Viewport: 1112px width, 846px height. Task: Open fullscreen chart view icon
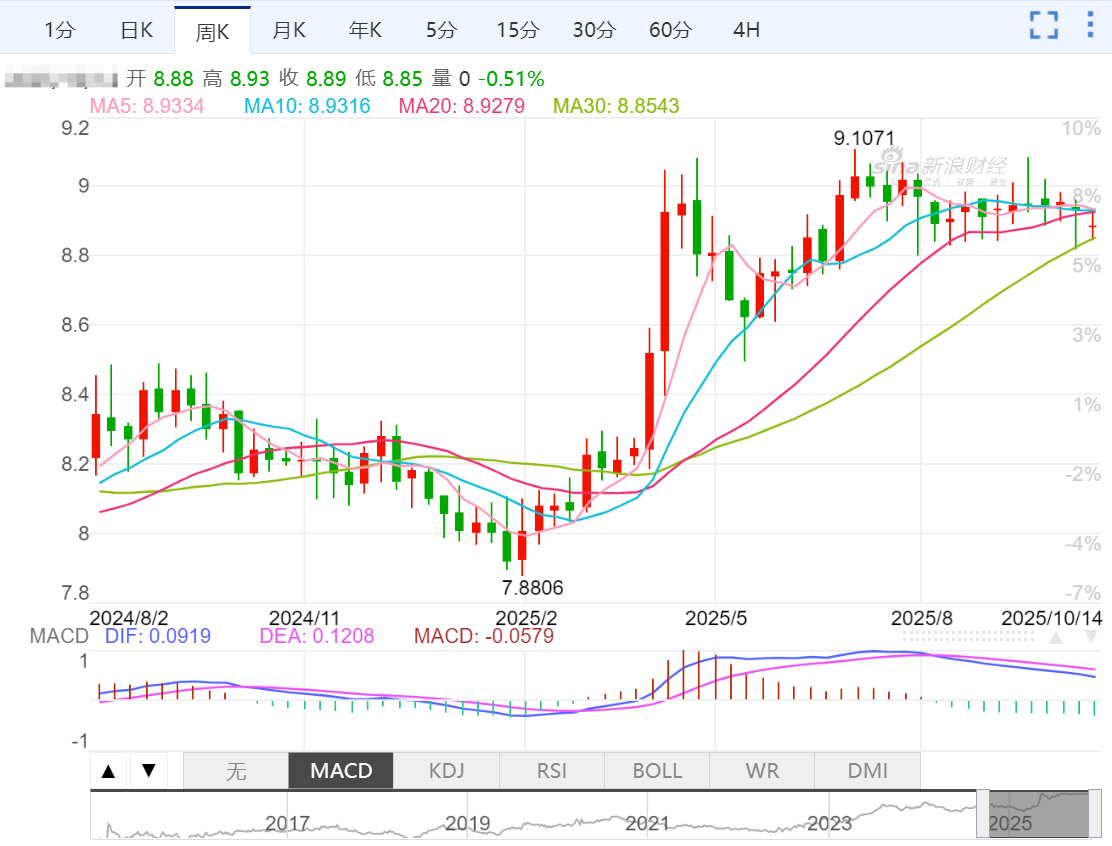pos(1044,26)
